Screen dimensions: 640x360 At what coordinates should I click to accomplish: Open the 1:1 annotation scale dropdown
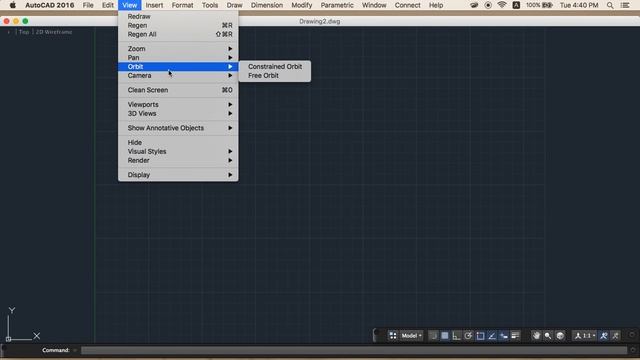pos(584,336)
